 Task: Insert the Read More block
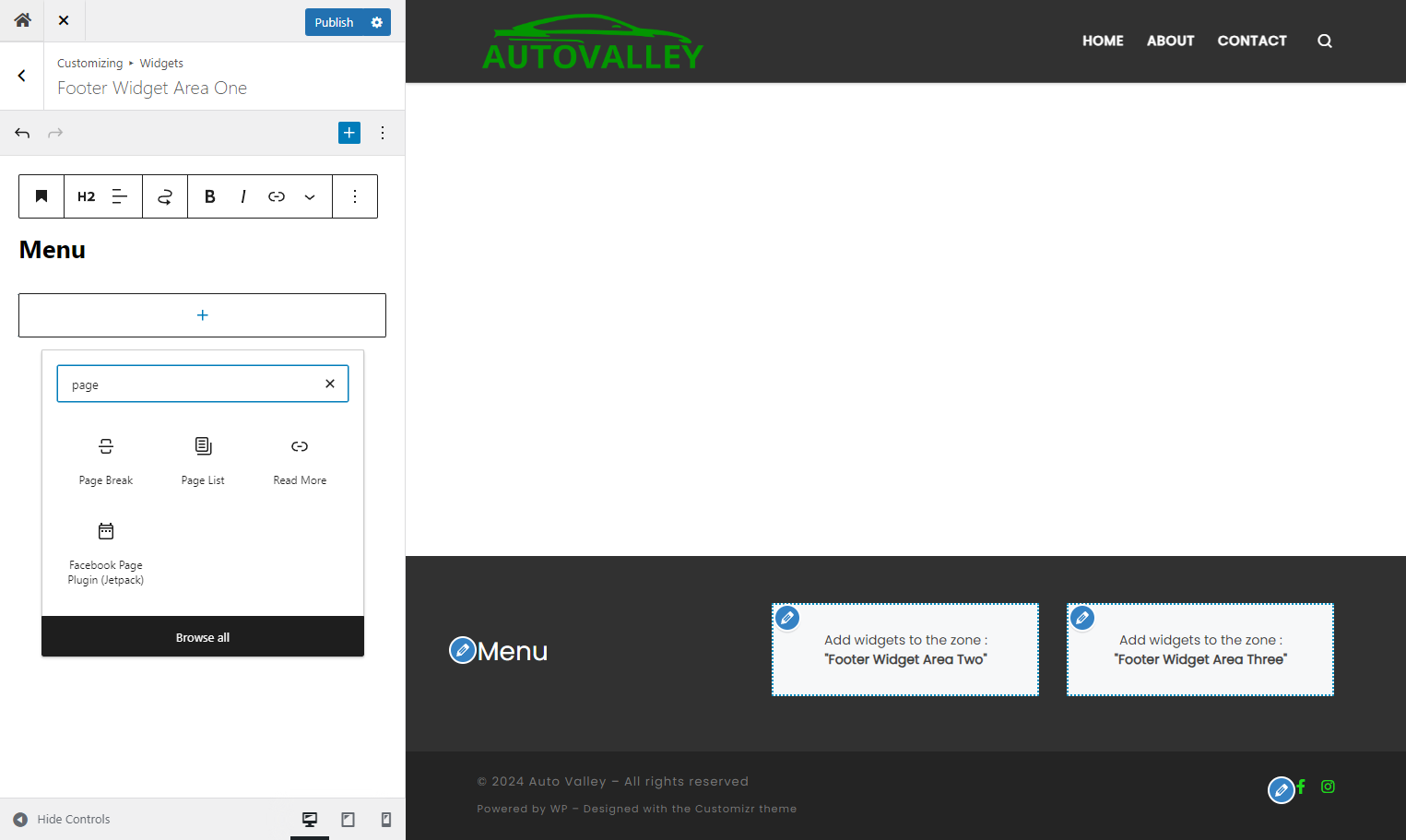coord(300,461)
